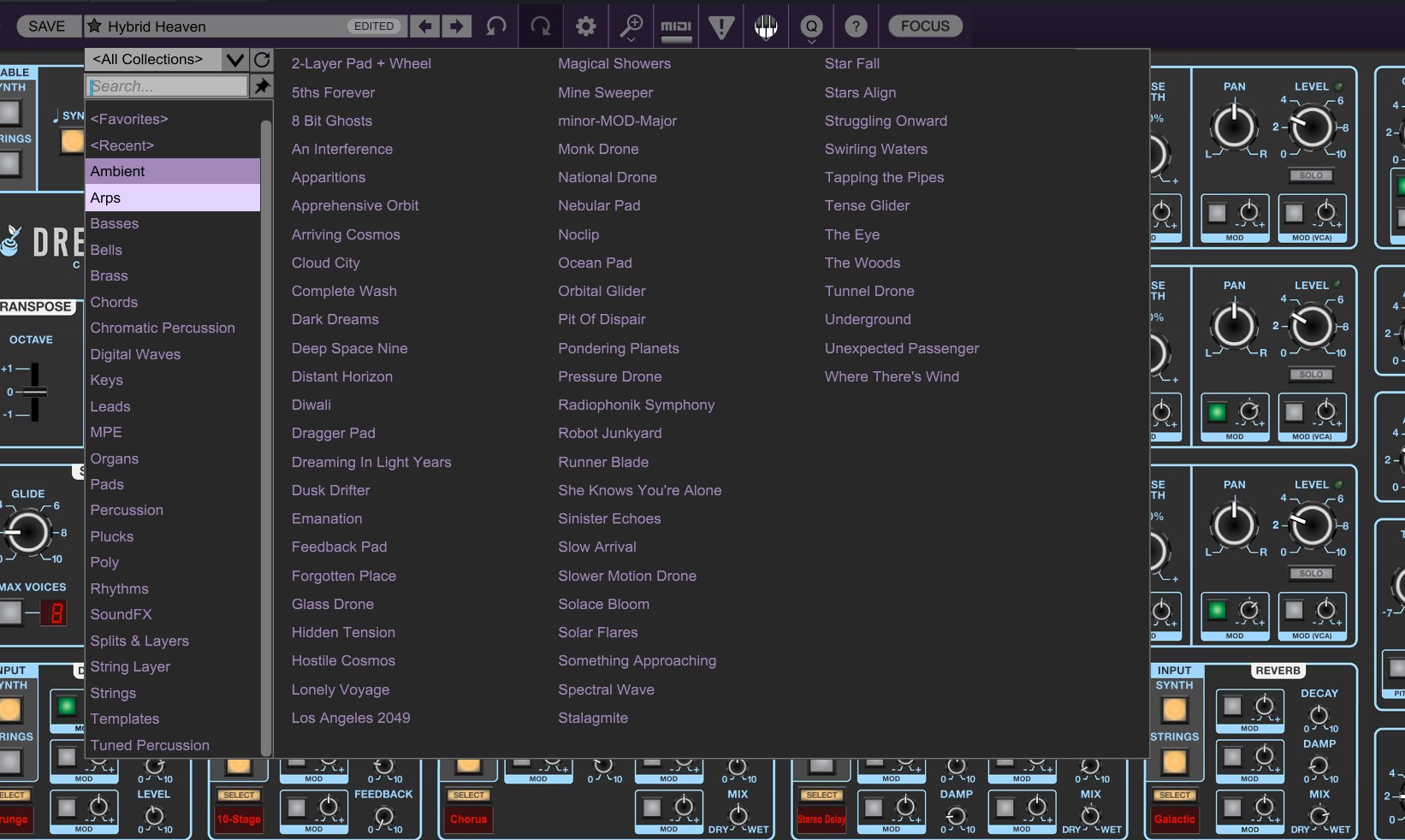This screenshot has width=1405, height=840.
Task: Toggle the green PAN MOD button in middle row
Action: [1217, 413]
